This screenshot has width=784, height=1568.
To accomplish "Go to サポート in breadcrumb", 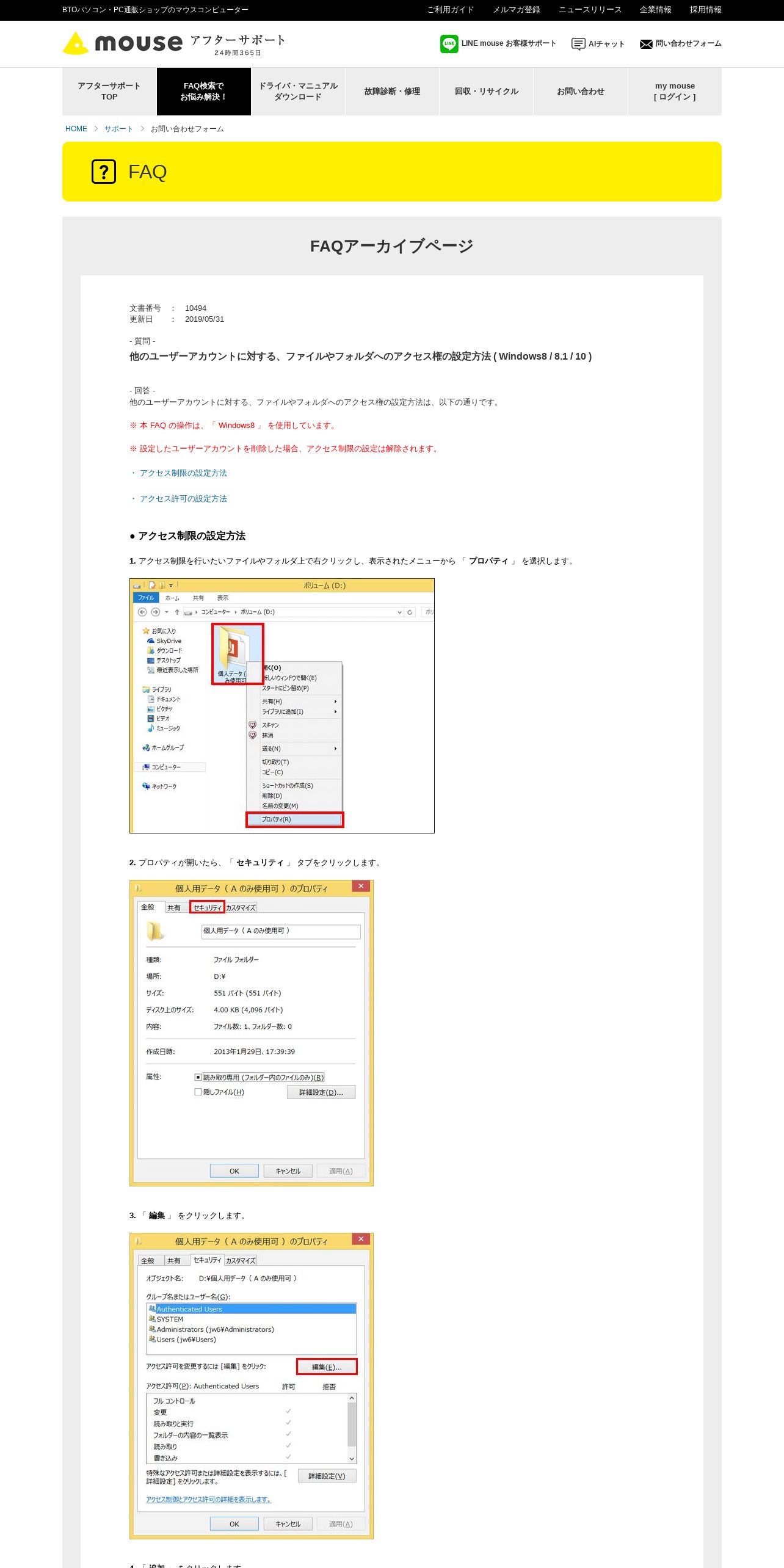I will [x=118, y=129].
